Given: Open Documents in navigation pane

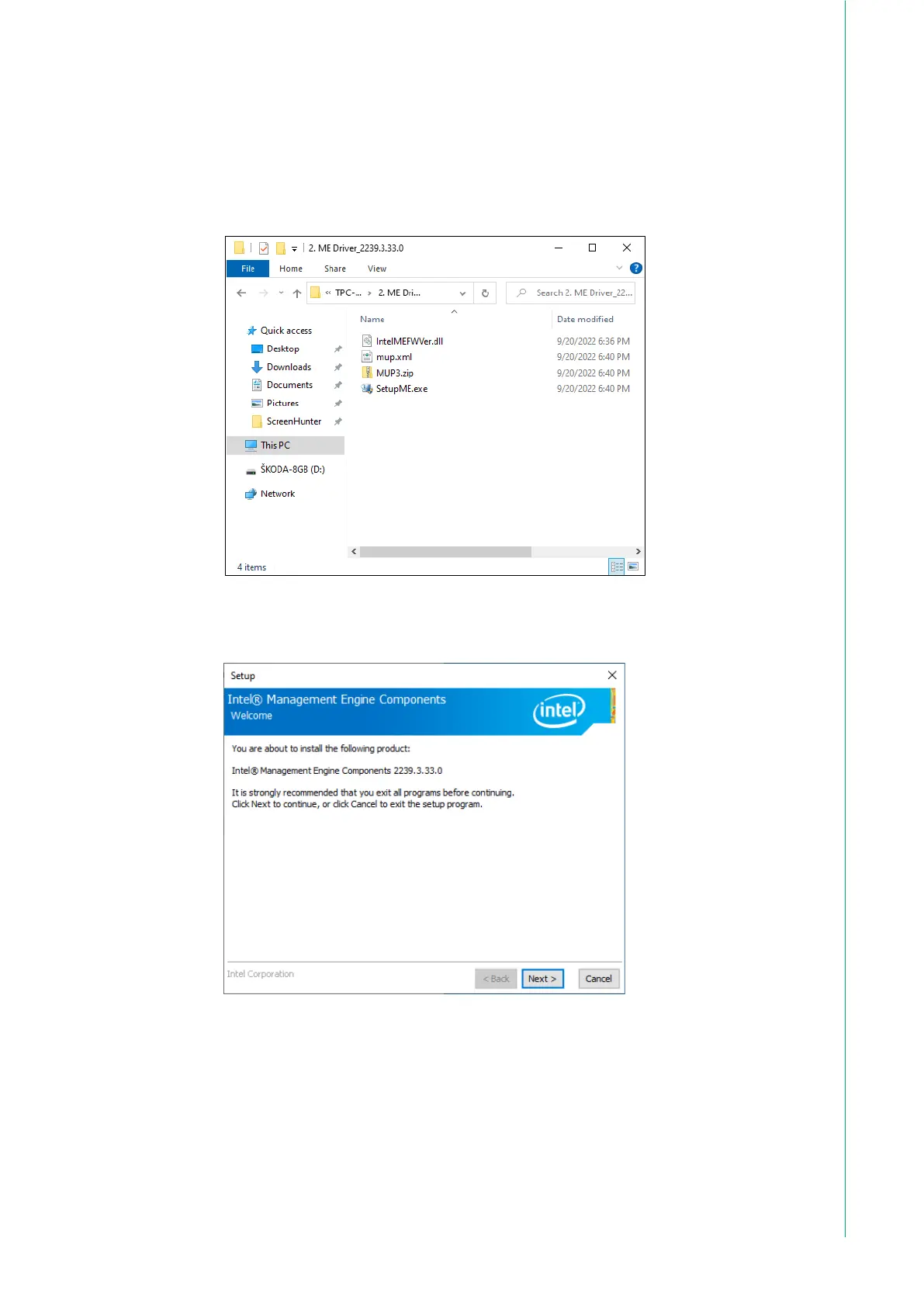Looking at the screenshot, I should (289, 385).
